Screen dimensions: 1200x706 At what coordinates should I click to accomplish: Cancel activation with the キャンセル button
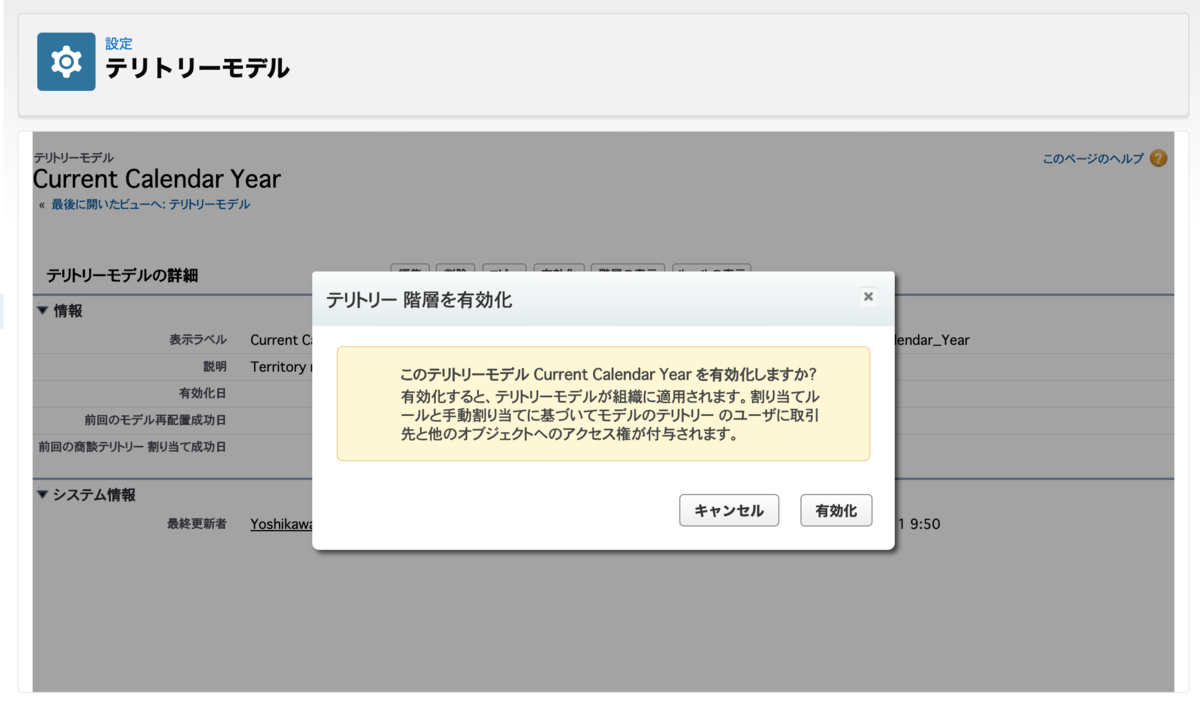729,510
